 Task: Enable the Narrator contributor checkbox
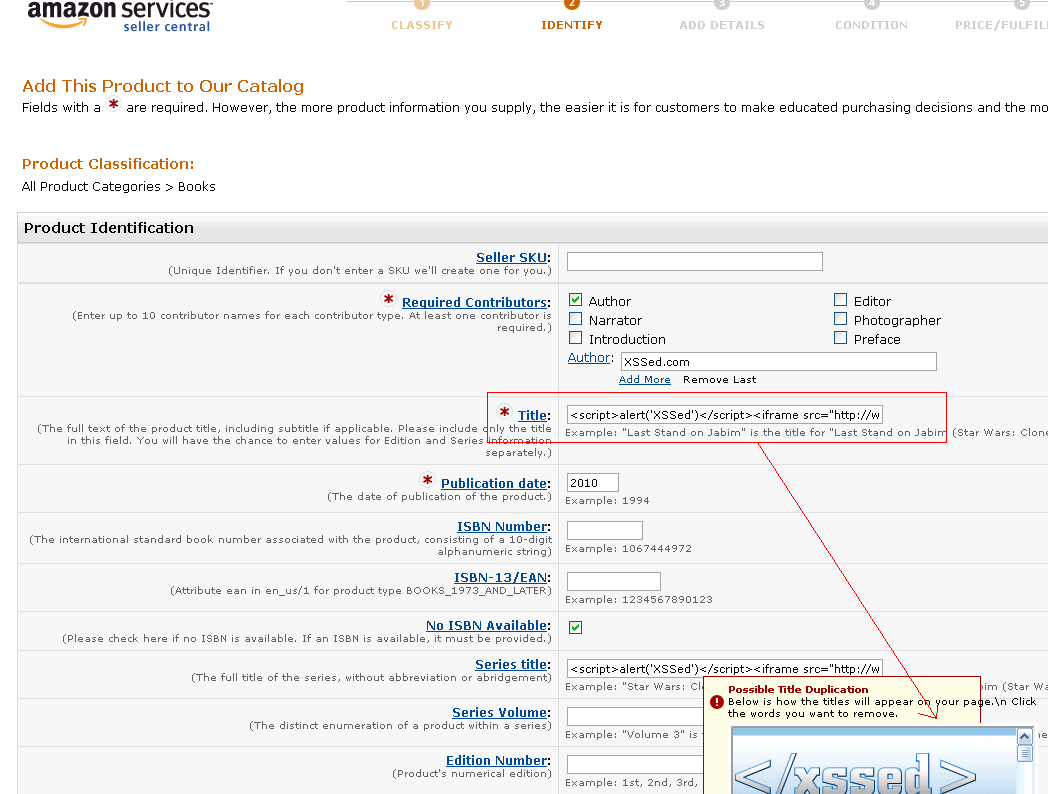(575, 319)
